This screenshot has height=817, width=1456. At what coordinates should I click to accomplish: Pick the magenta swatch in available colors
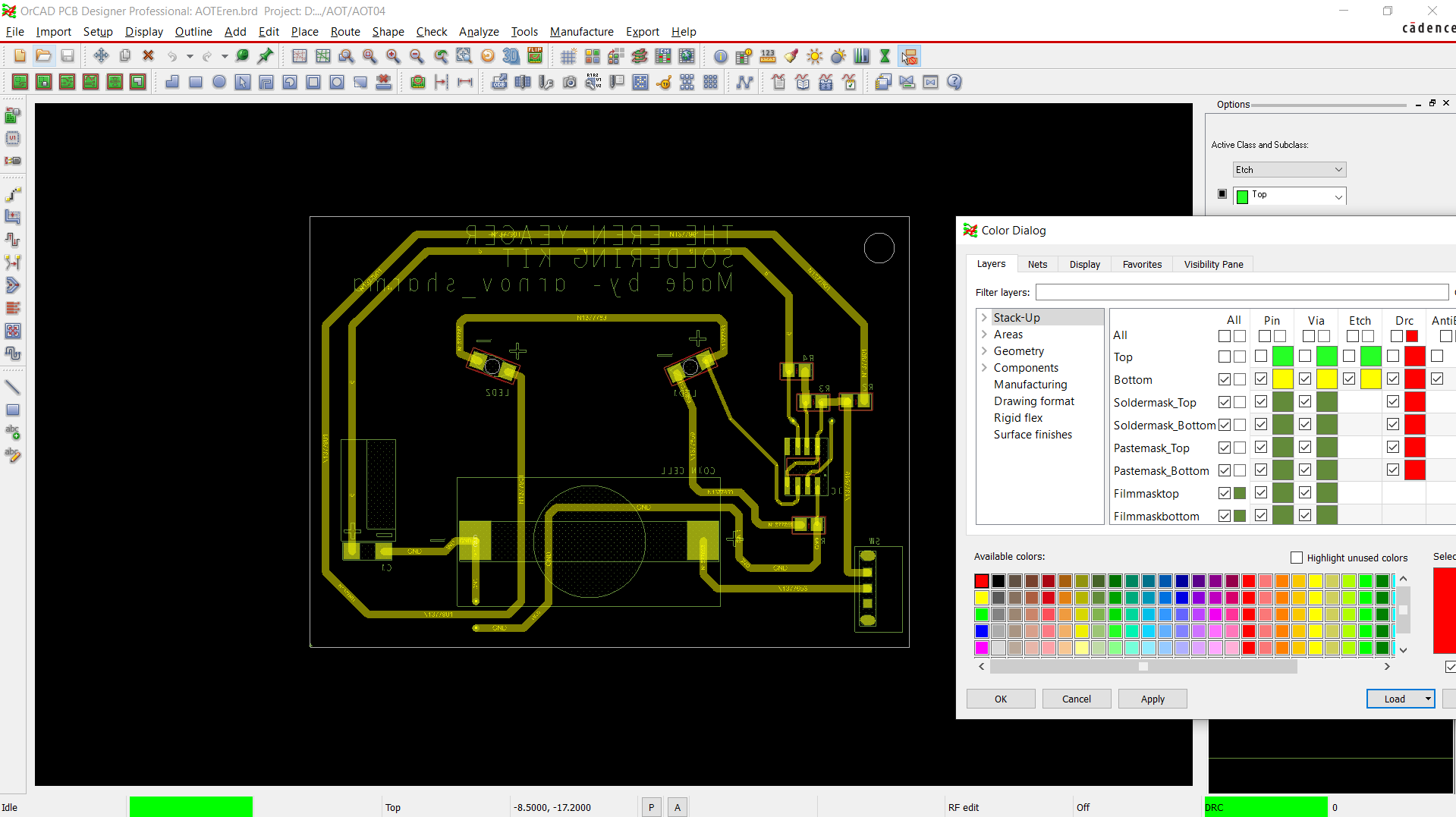click(x=981, y=648)
